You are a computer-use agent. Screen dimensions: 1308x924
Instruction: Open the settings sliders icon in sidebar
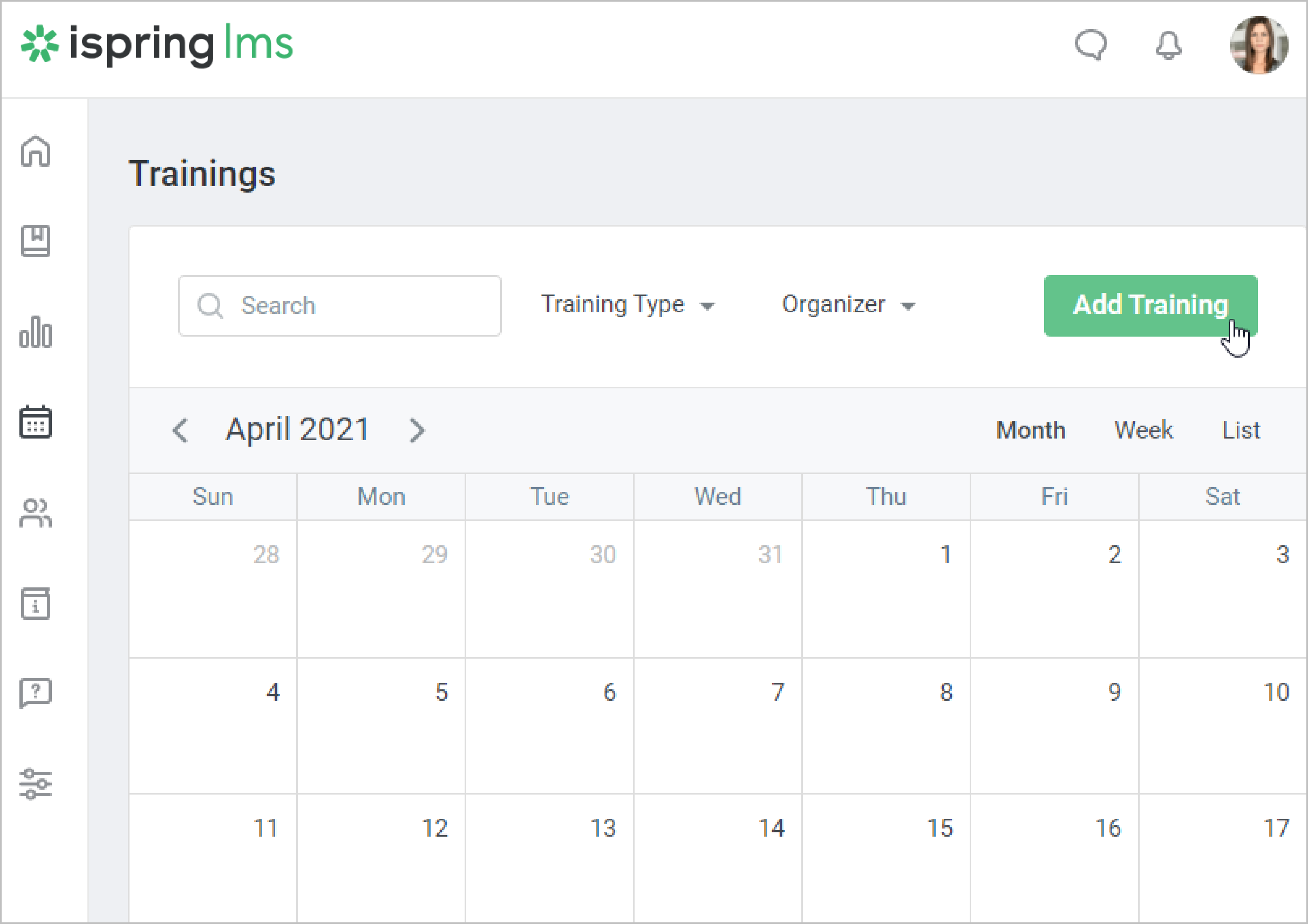coord(36,783)
